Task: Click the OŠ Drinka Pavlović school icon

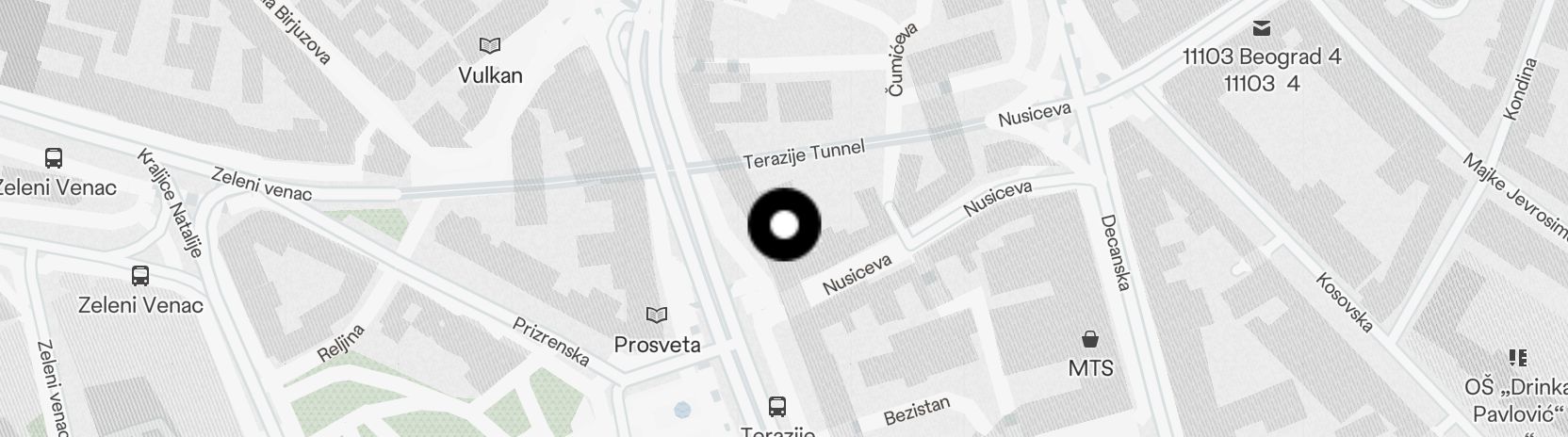Action: [1517, 357]
